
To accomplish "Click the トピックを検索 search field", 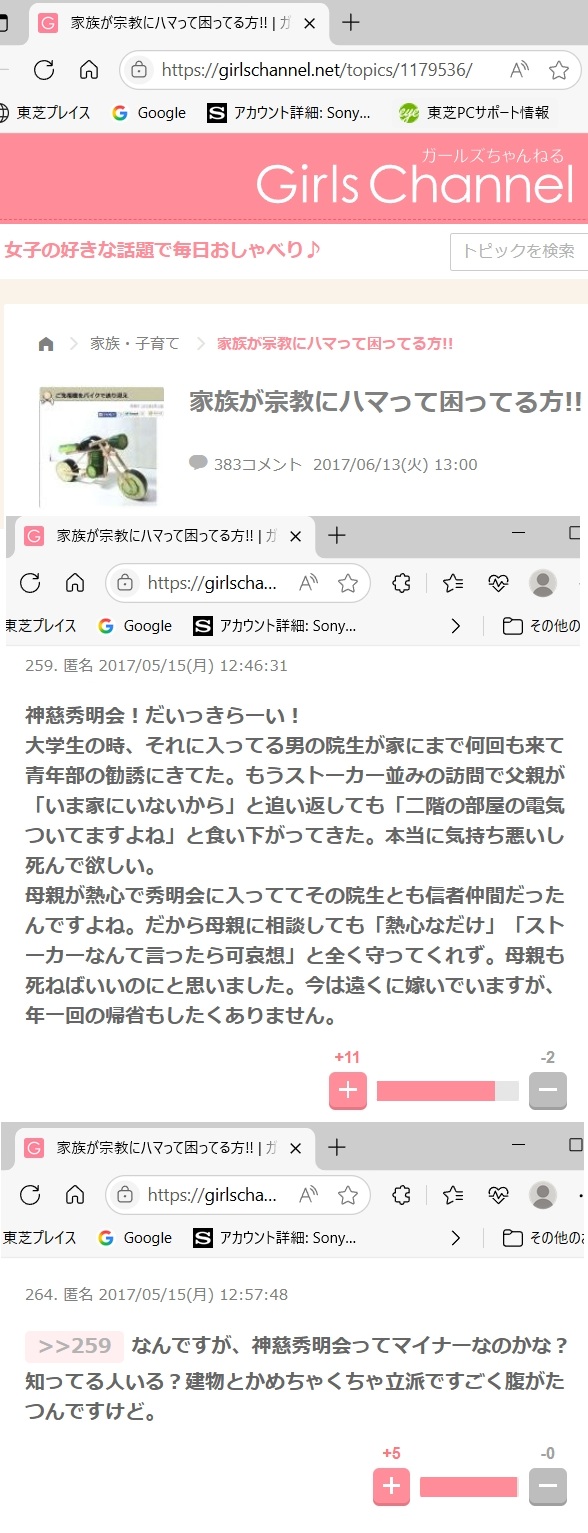I will coord(519,251).
